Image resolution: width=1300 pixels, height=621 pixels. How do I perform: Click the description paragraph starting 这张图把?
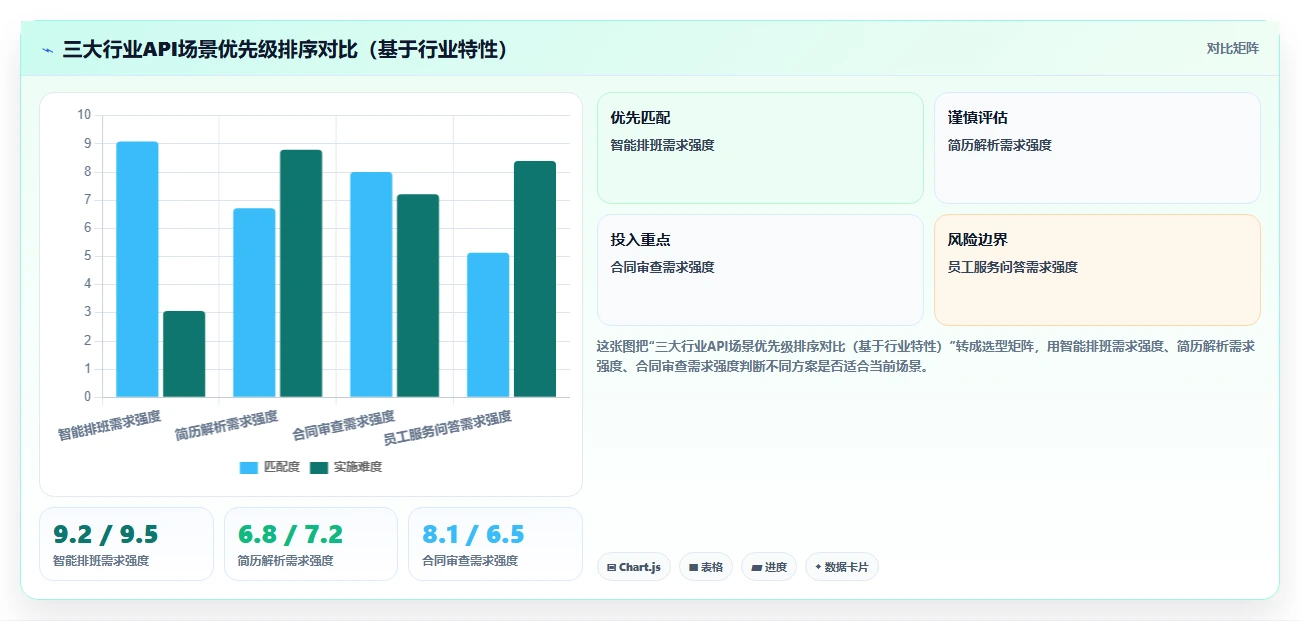coord(926,356)
